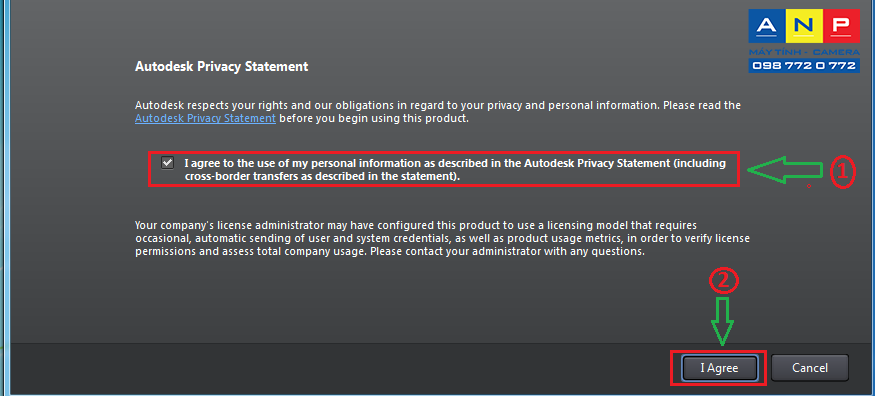Viewport: 878px width, 396px height.
Task: Click the small red dot beside the green arrow
Action: coord(809,185)
